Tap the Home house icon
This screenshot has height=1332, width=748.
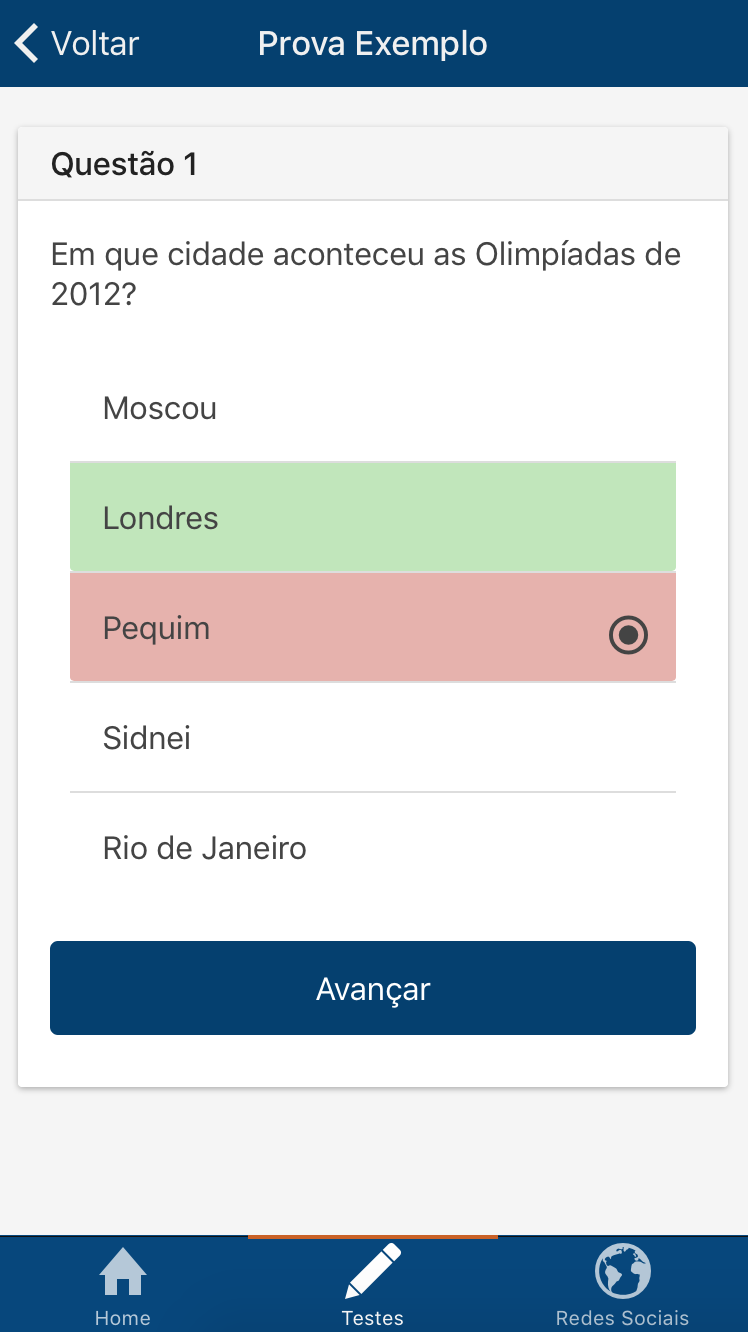pyautogui.click(x=123, y=1272)
